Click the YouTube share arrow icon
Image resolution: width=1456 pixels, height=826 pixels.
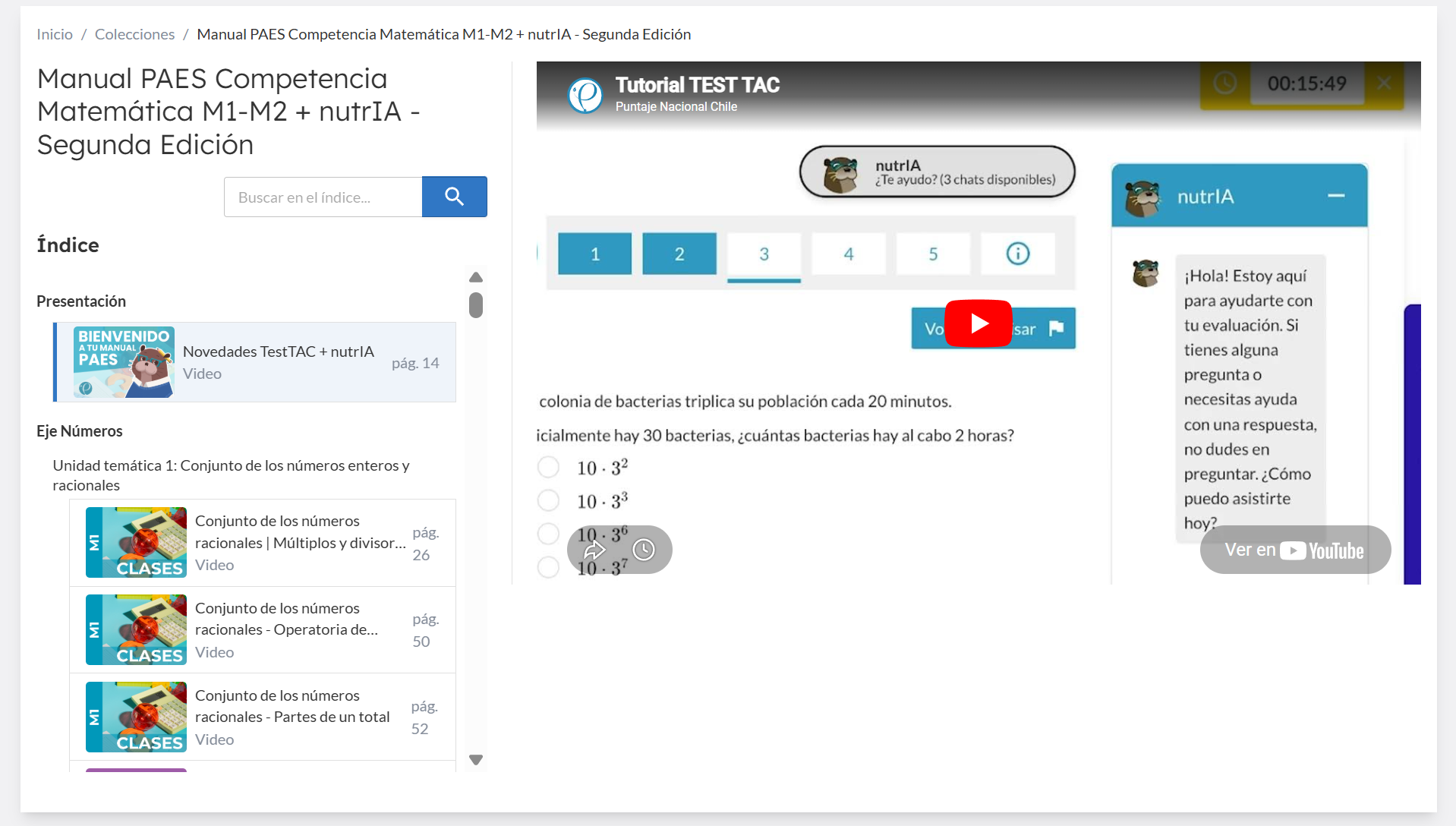594,550
